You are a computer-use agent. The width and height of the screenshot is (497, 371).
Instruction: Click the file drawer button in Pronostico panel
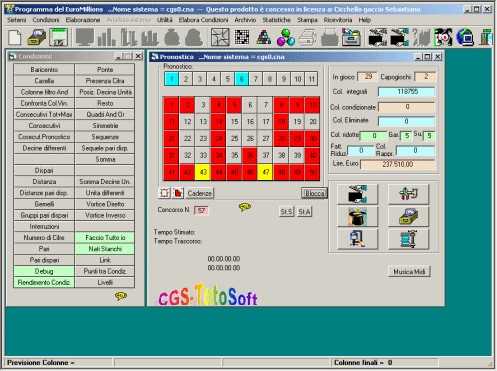[x=409, y=216]
